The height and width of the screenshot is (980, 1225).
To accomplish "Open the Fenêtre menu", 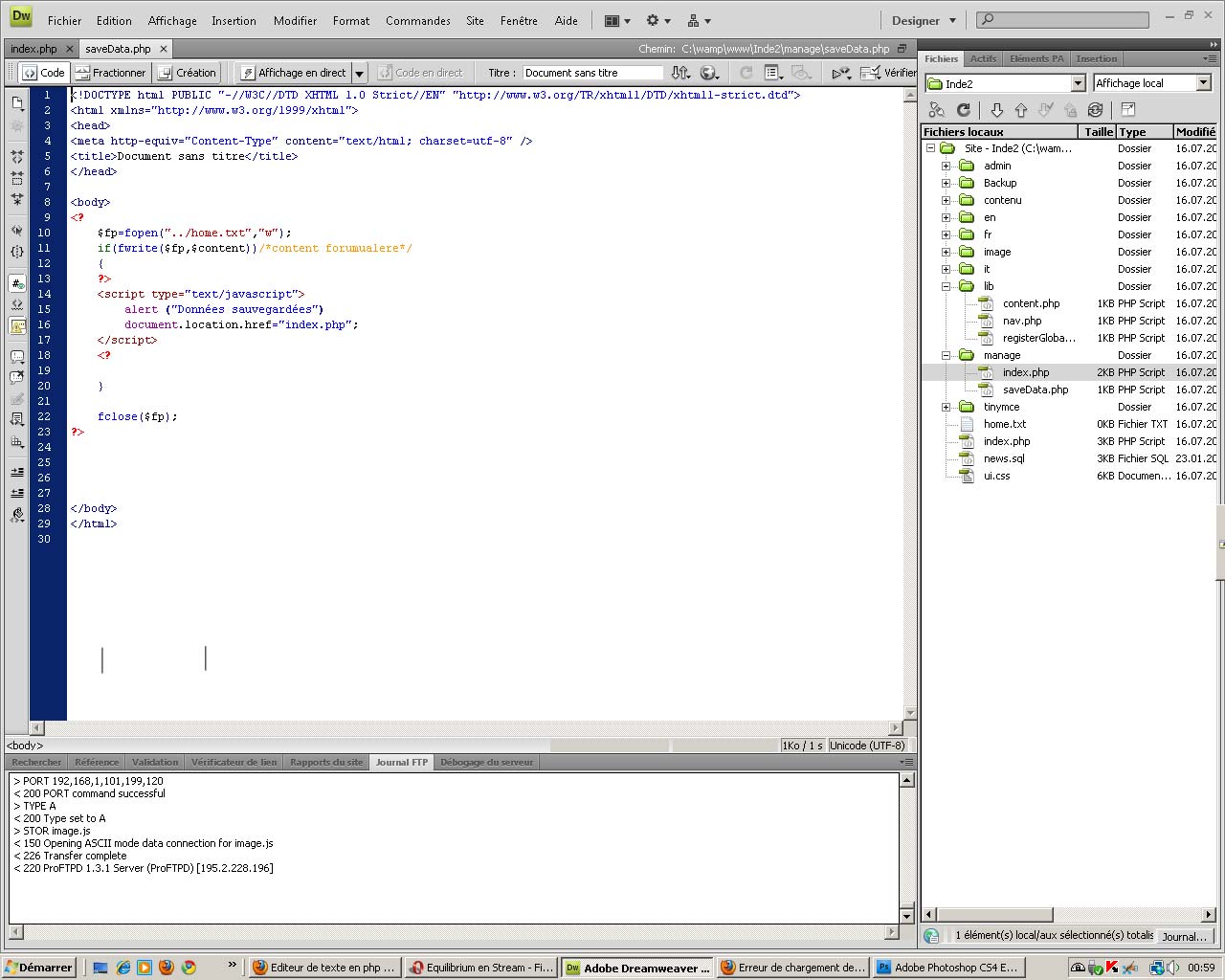I will 519,20.
